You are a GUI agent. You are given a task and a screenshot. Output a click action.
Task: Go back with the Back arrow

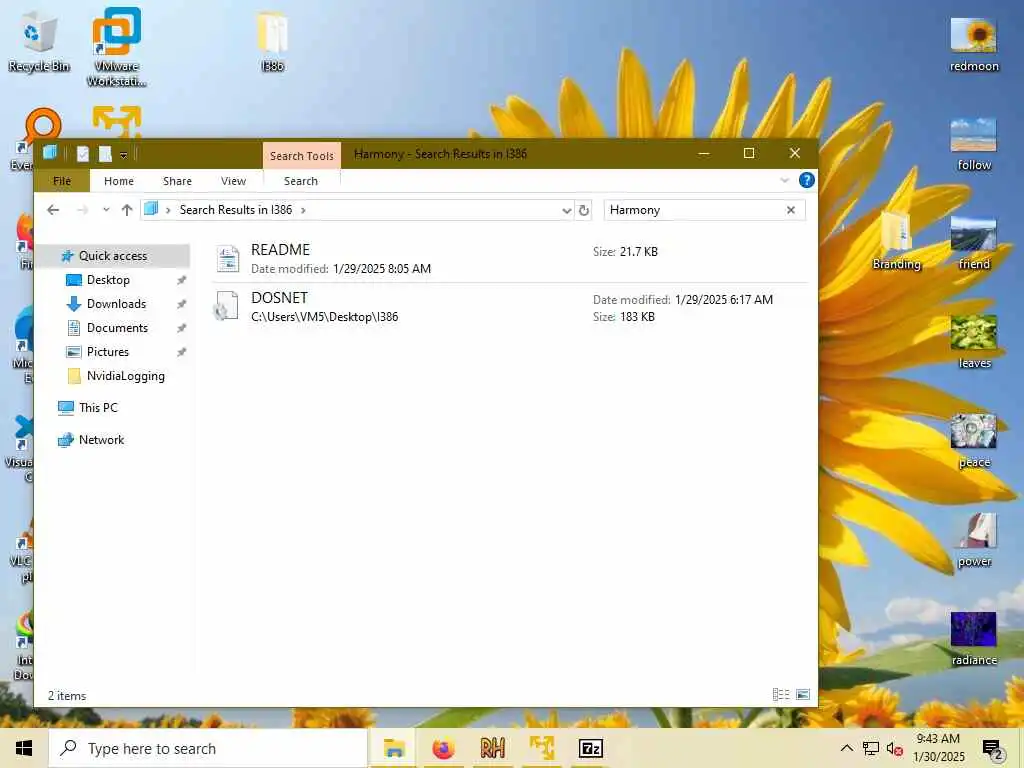pos(53,210)
